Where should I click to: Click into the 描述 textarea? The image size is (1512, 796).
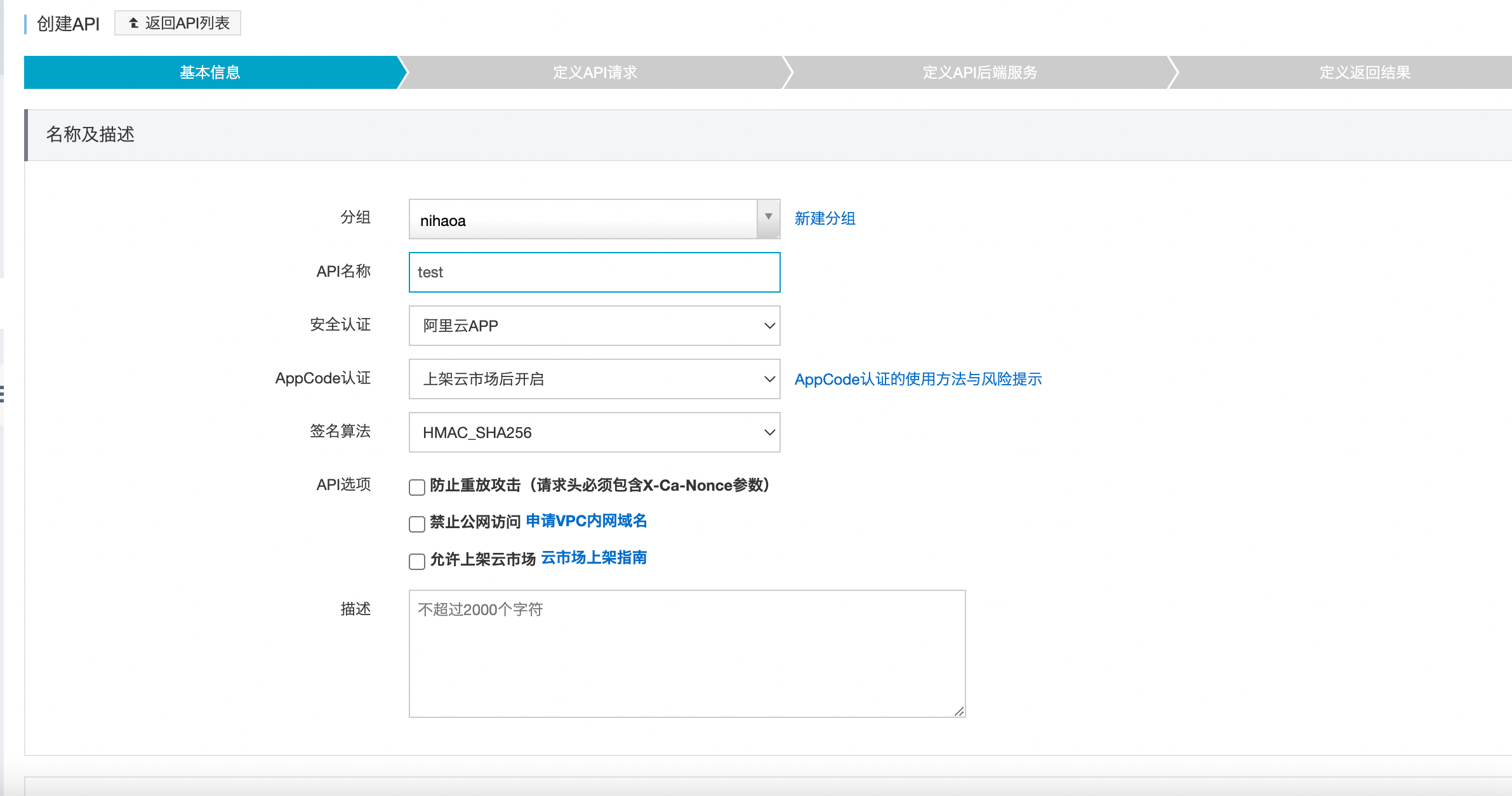pos(687,654)
